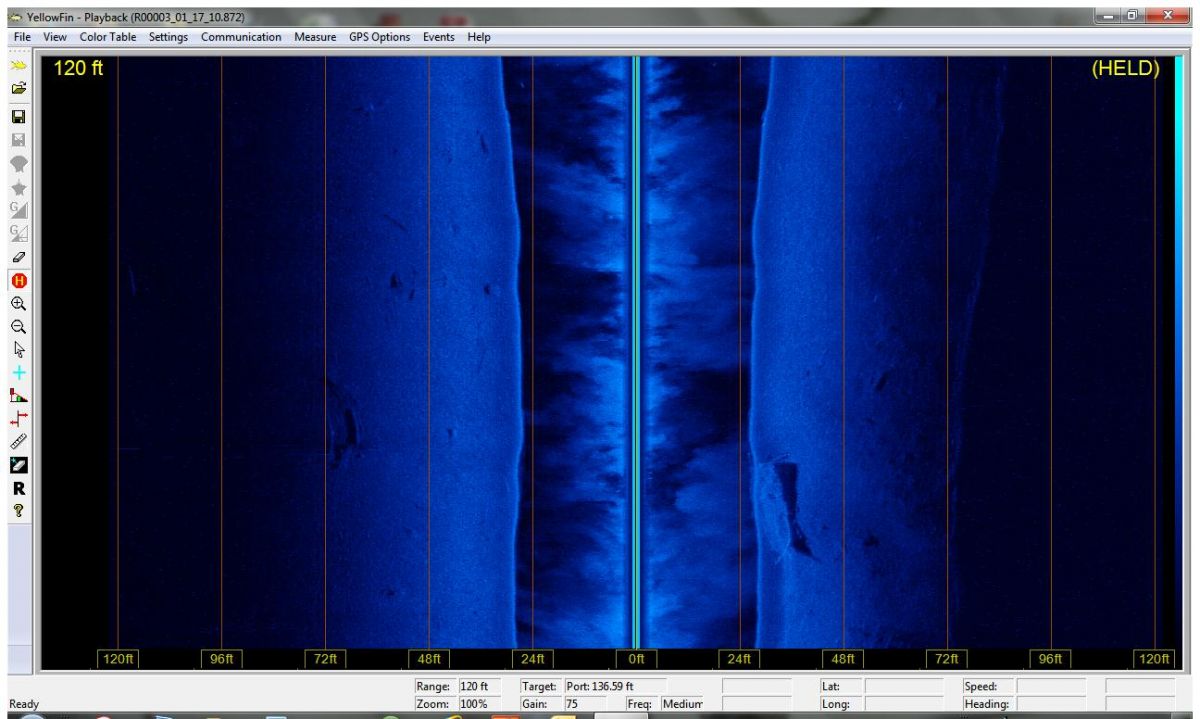Image resolution: width=1200 pixels, height=719 pixels.
Task: Toggle the red Hold button
Action: click(x=18, y=280)
